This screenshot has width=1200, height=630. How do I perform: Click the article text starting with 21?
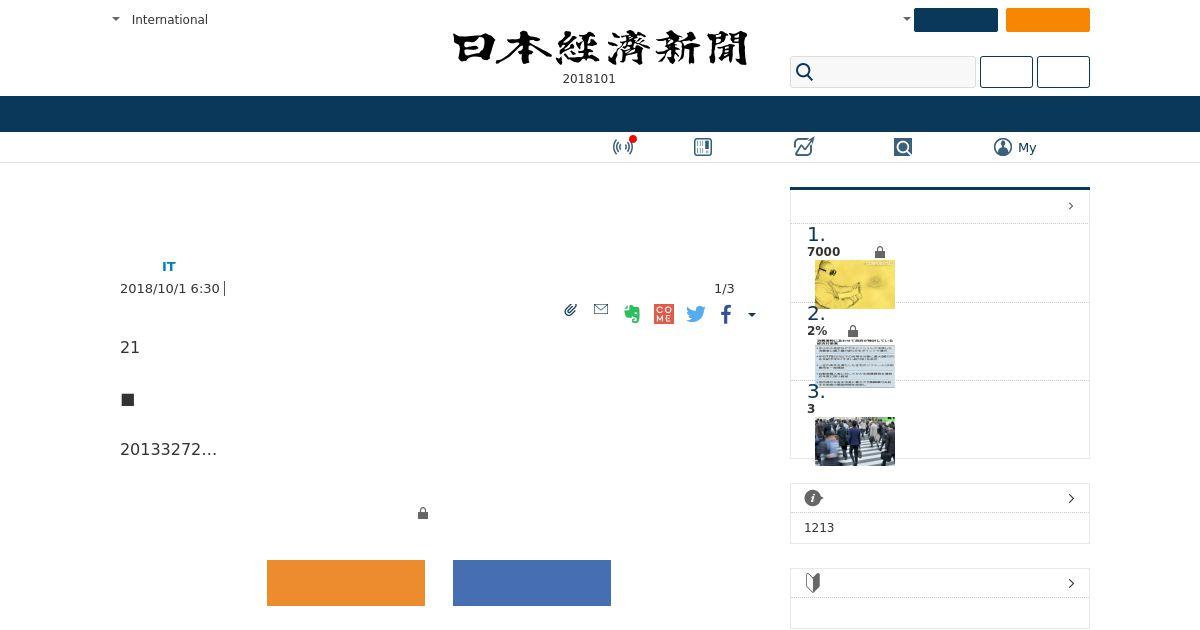tap(130, 347)
